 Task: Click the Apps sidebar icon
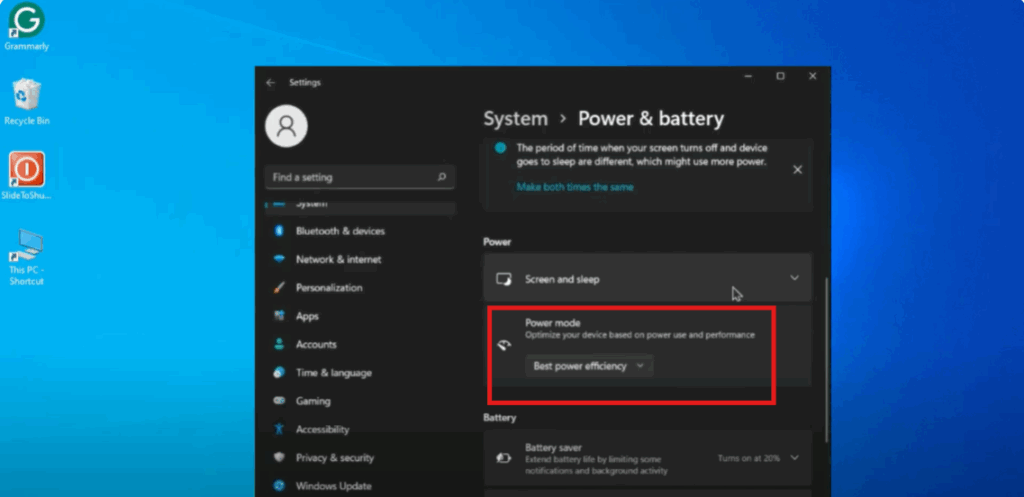coord(280,316)
